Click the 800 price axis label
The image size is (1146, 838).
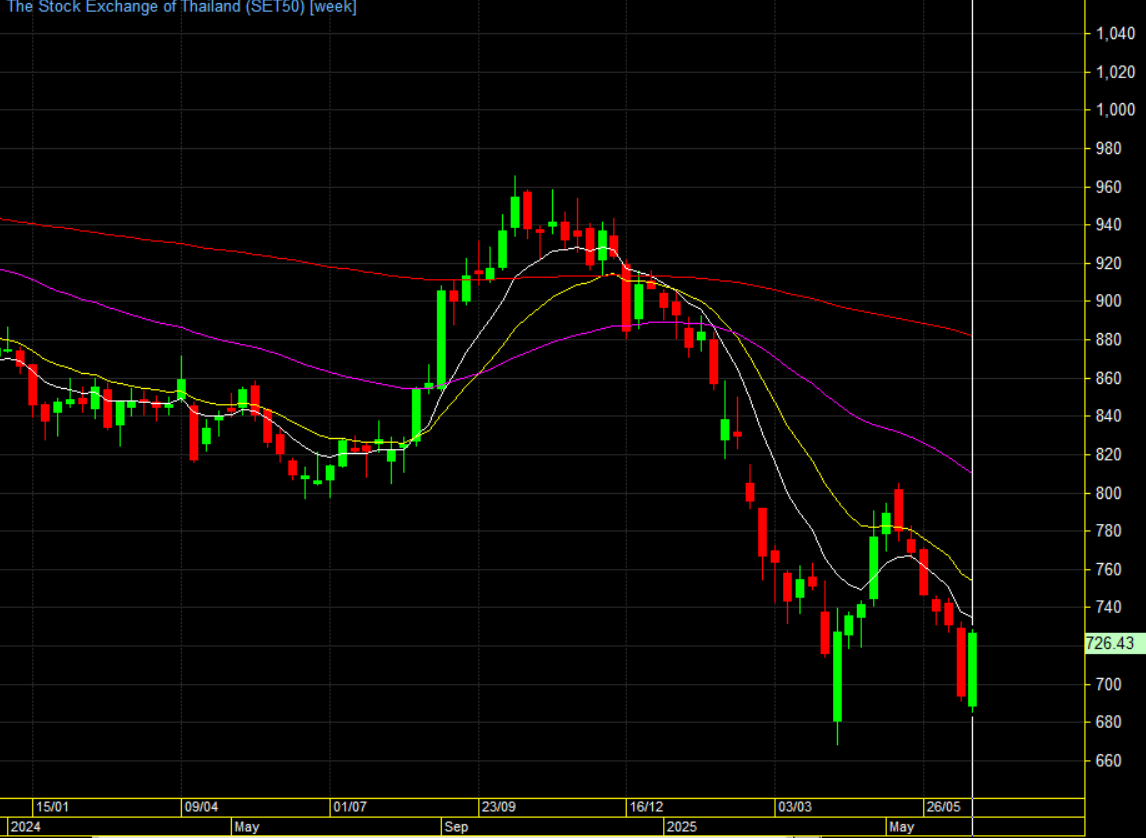(x=1108, y=494)
